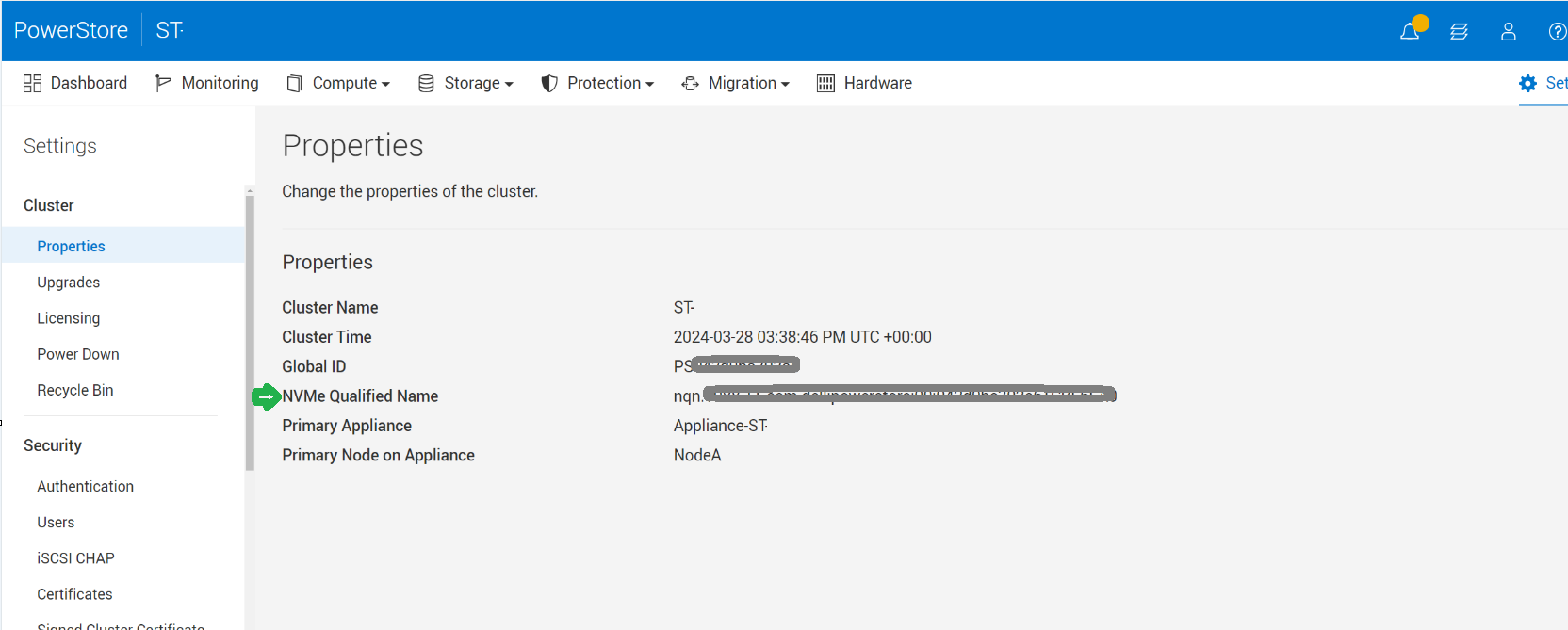Screen dimensions: 1568x630
Task: Expand the Storage dropdown arrow
Action: pos(509,84)
